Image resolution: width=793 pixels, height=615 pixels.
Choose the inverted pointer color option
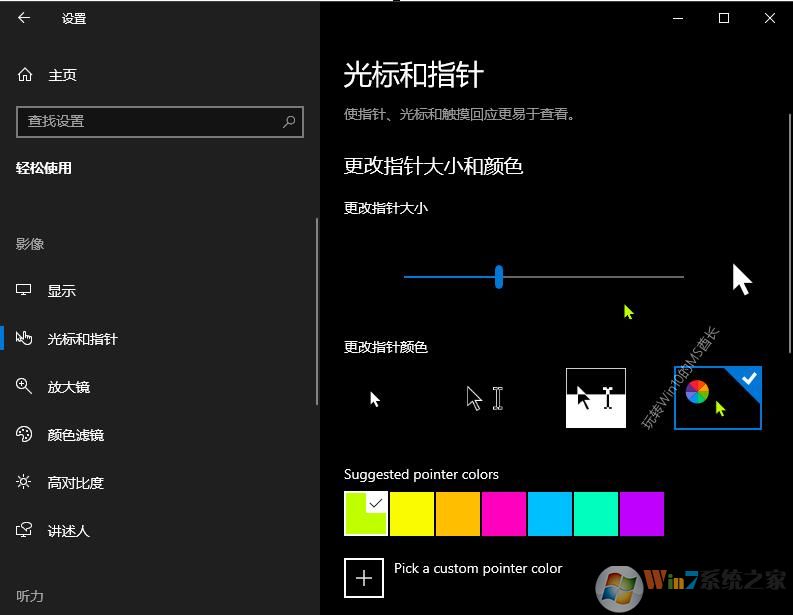coord(596,398)
